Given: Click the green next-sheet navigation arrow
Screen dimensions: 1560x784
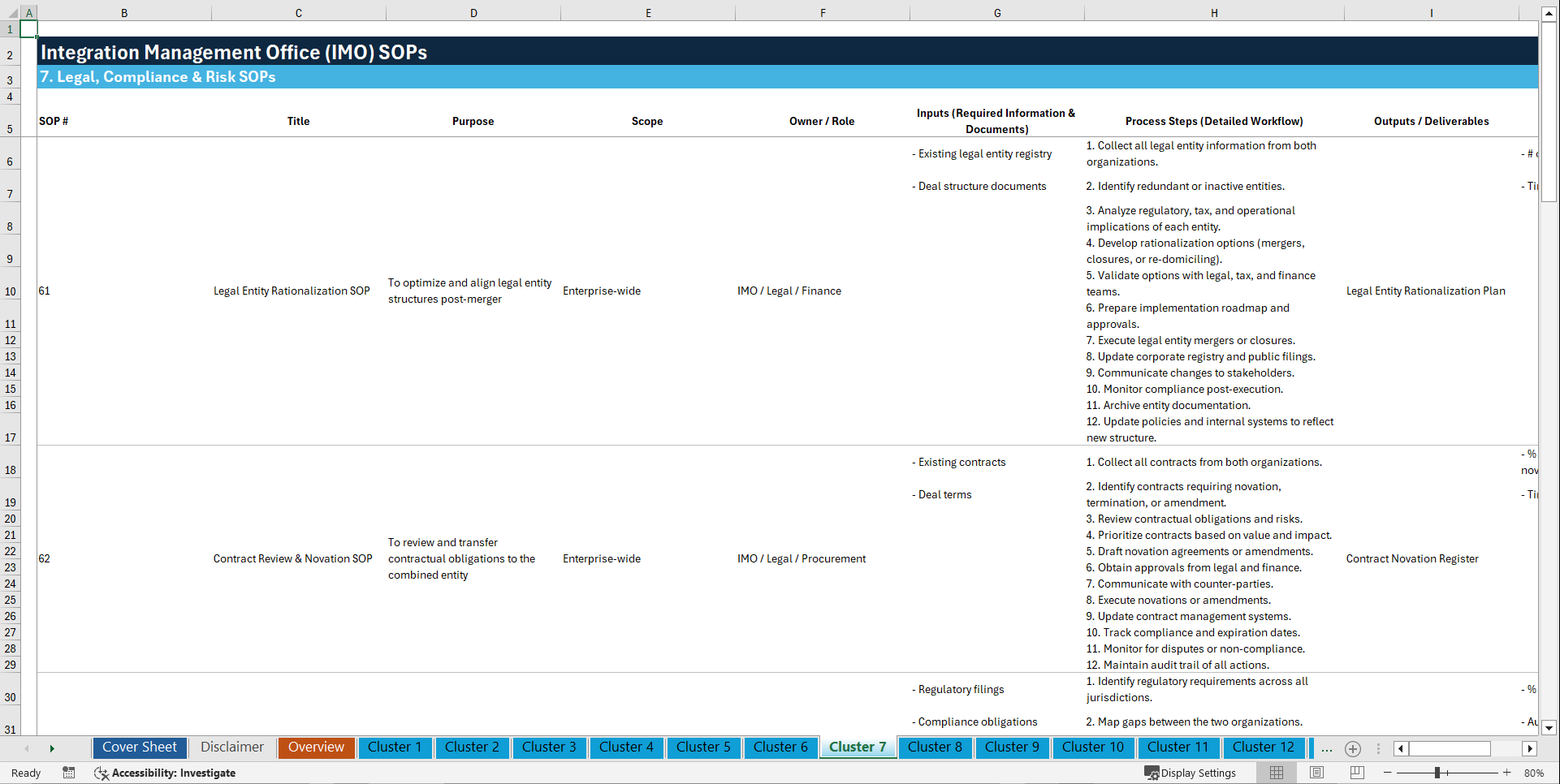Looking at the screenshot, I should pos(53,748).
